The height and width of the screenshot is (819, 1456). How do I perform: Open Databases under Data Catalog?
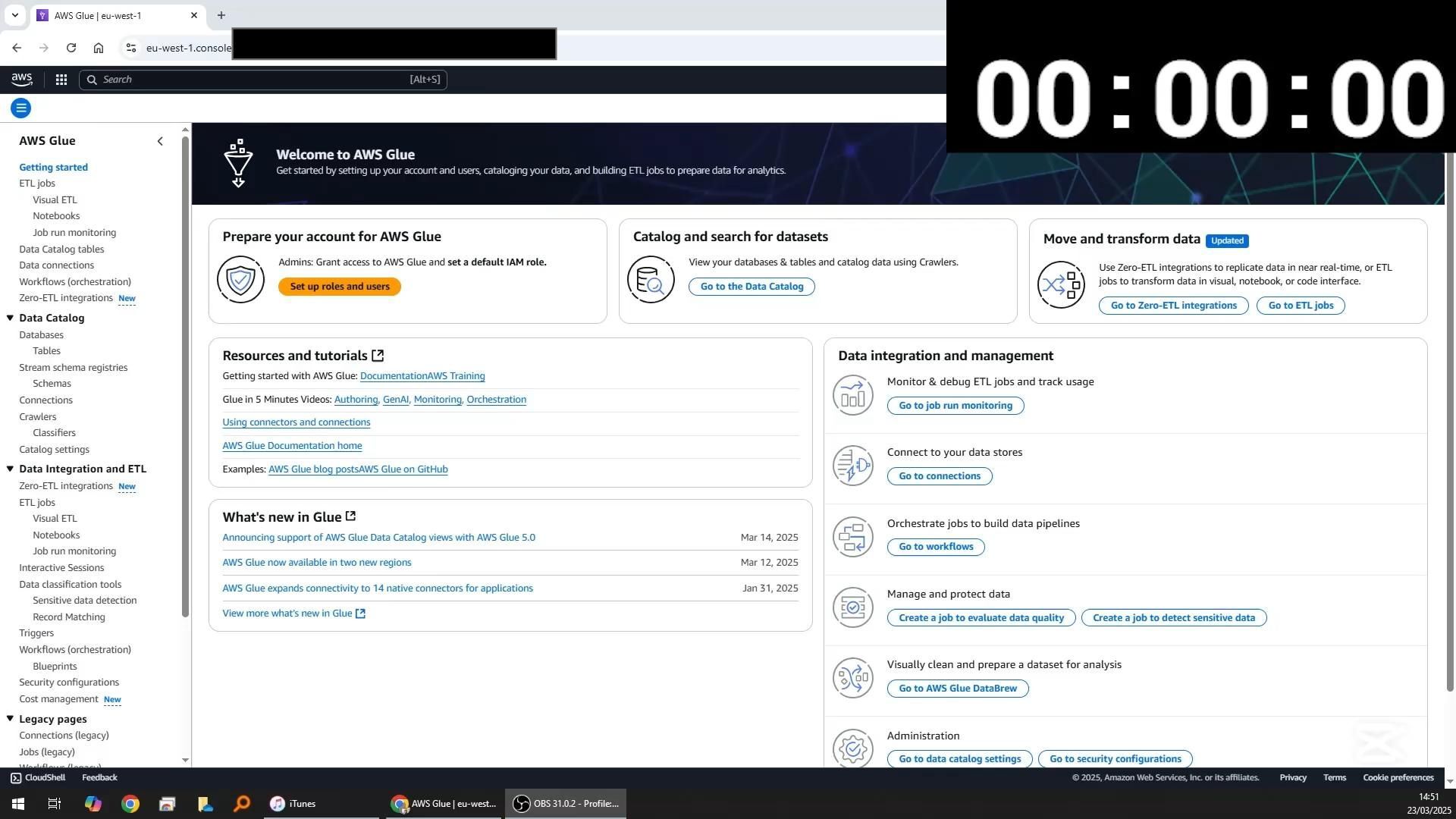[x=42, y=335]
